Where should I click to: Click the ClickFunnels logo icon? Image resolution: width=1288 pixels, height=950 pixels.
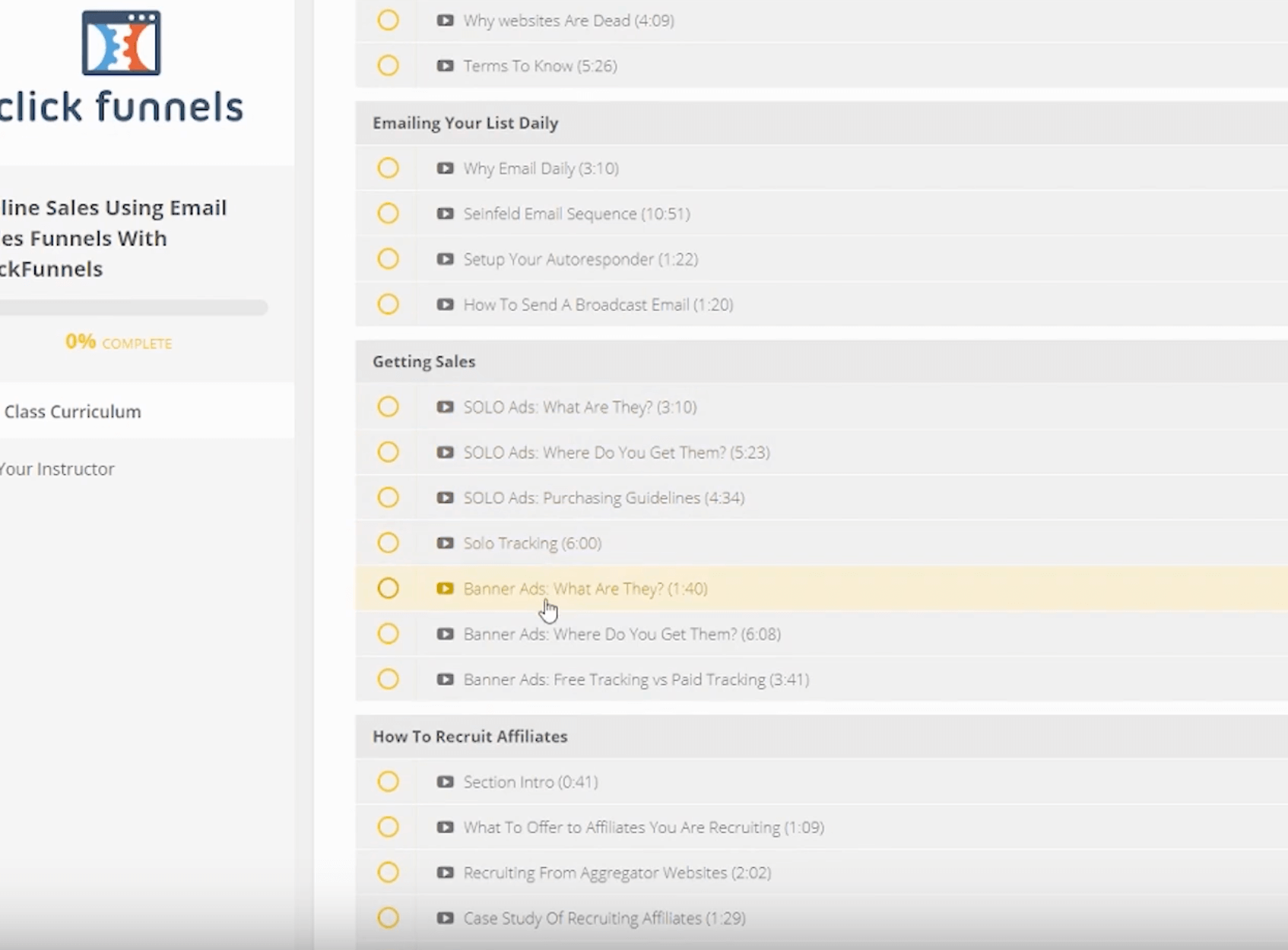tap(121, 43)
